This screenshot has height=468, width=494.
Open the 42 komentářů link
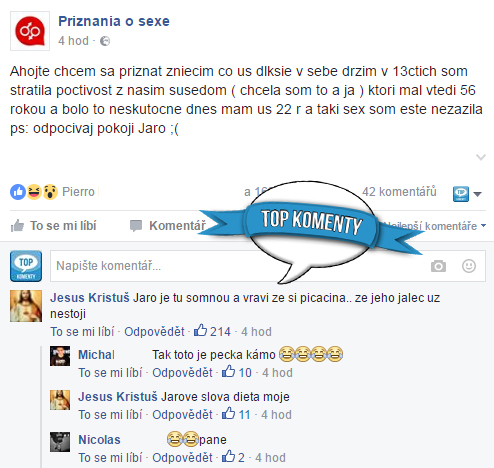click(x=399, y=192)
